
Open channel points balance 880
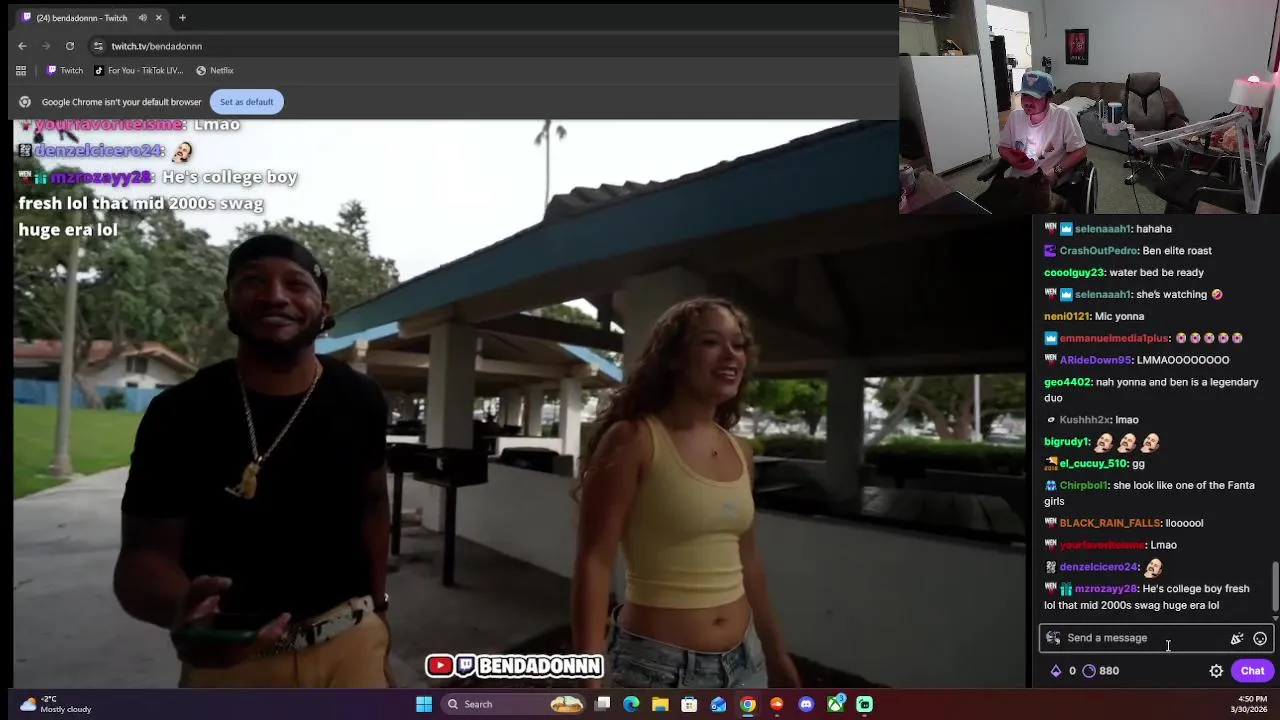(x=1101, y=671)
